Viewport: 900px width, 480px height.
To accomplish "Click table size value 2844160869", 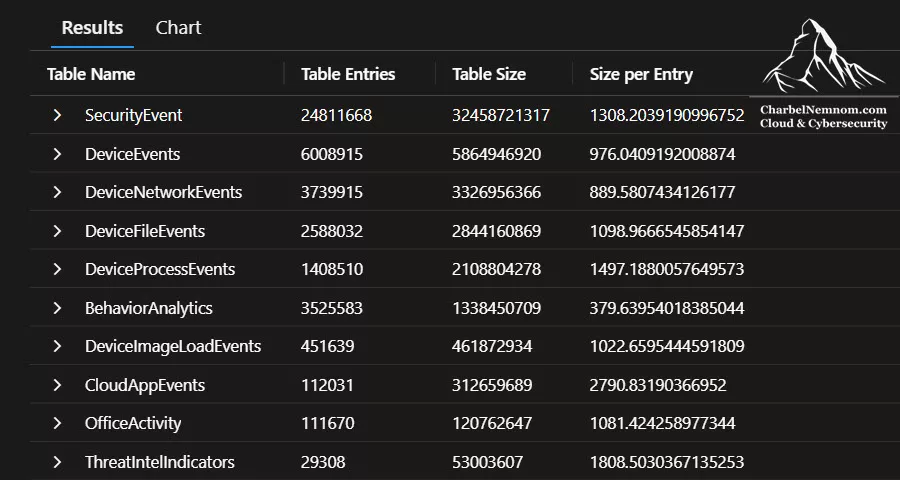I will click(496, 231).
